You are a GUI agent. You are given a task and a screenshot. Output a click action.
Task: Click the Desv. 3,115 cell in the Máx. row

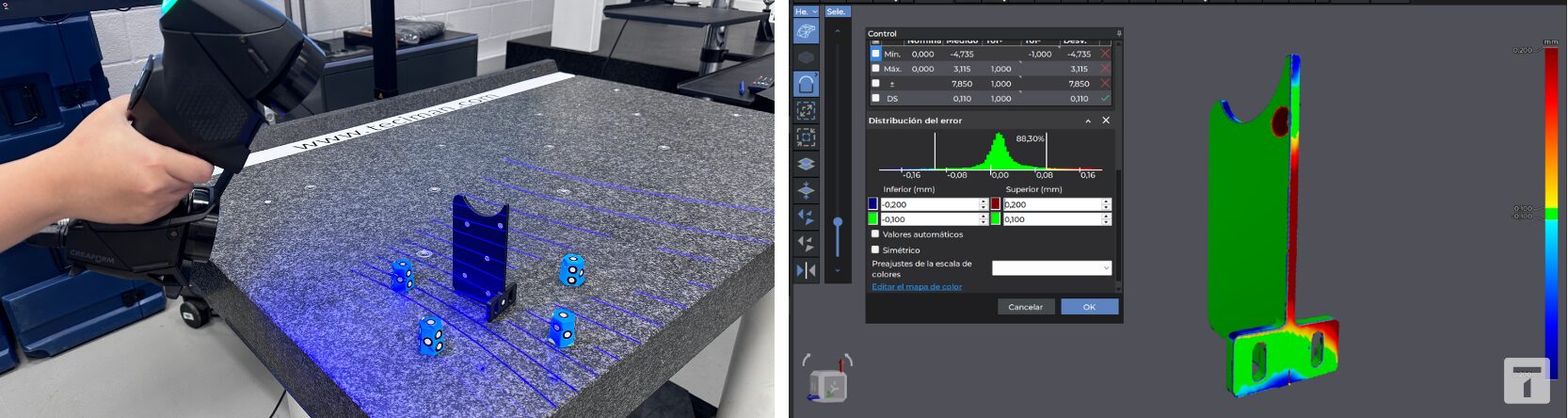click(x=1080, y=69)
